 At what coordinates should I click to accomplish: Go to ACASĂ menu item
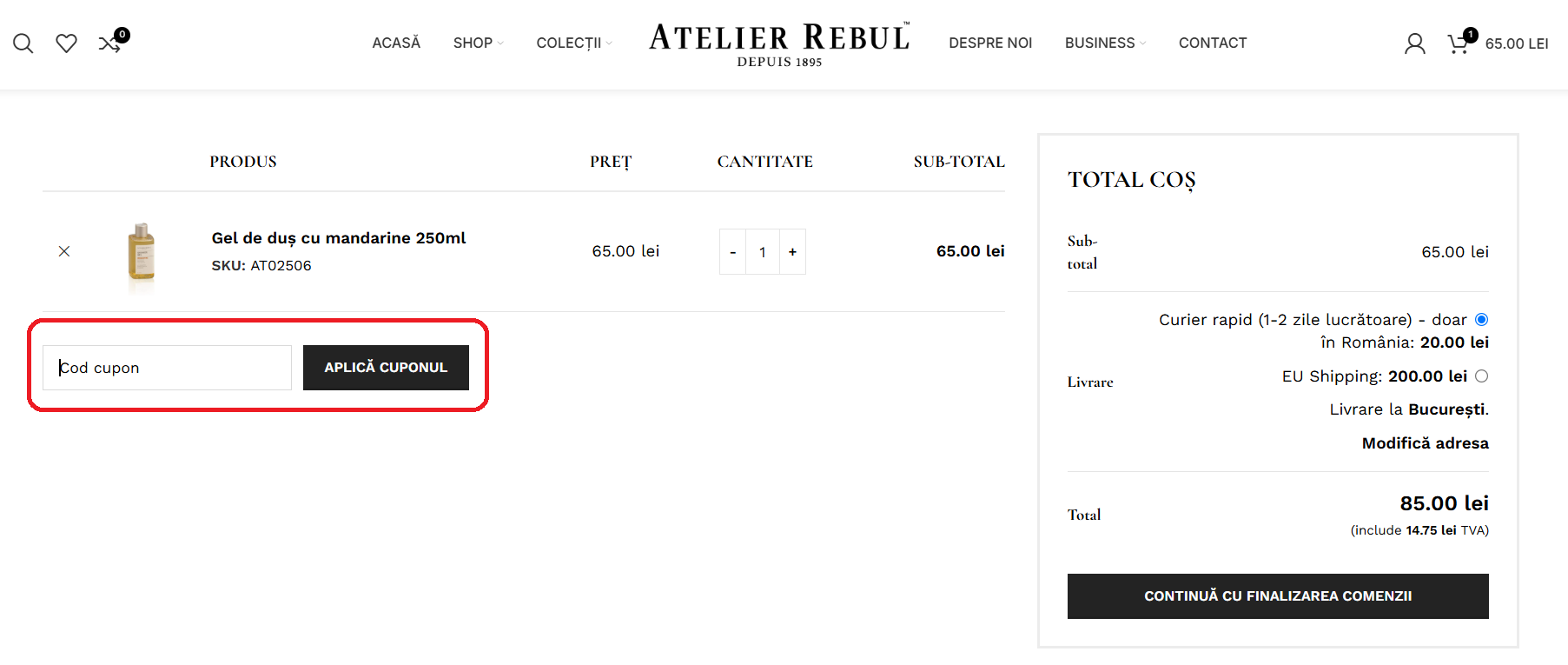(396, 43)
